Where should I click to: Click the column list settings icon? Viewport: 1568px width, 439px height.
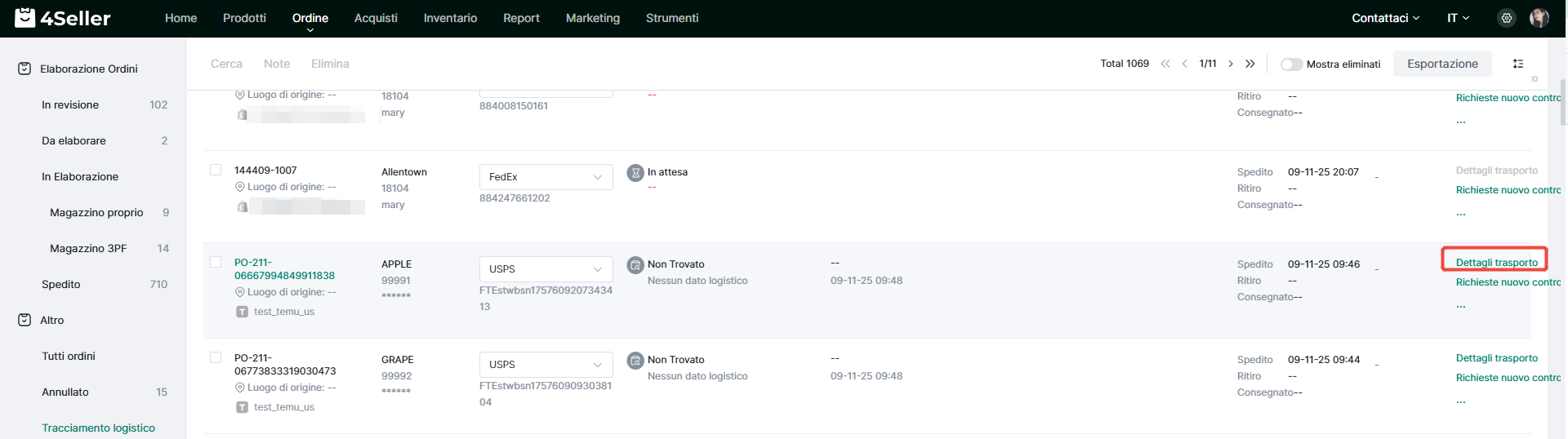coord(1518,64)
